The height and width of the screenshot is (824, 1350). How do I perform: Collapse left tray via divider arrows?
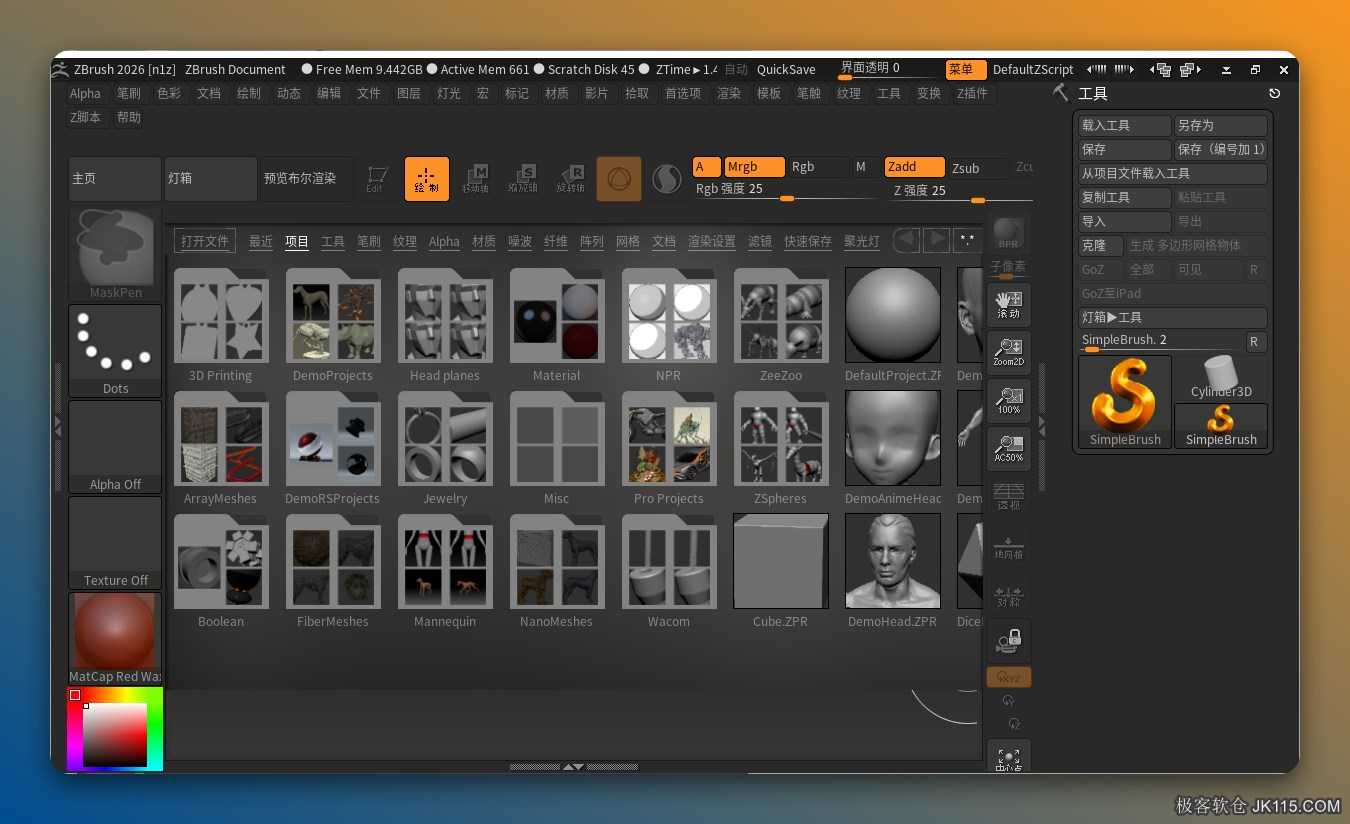(x=57, y=427)
